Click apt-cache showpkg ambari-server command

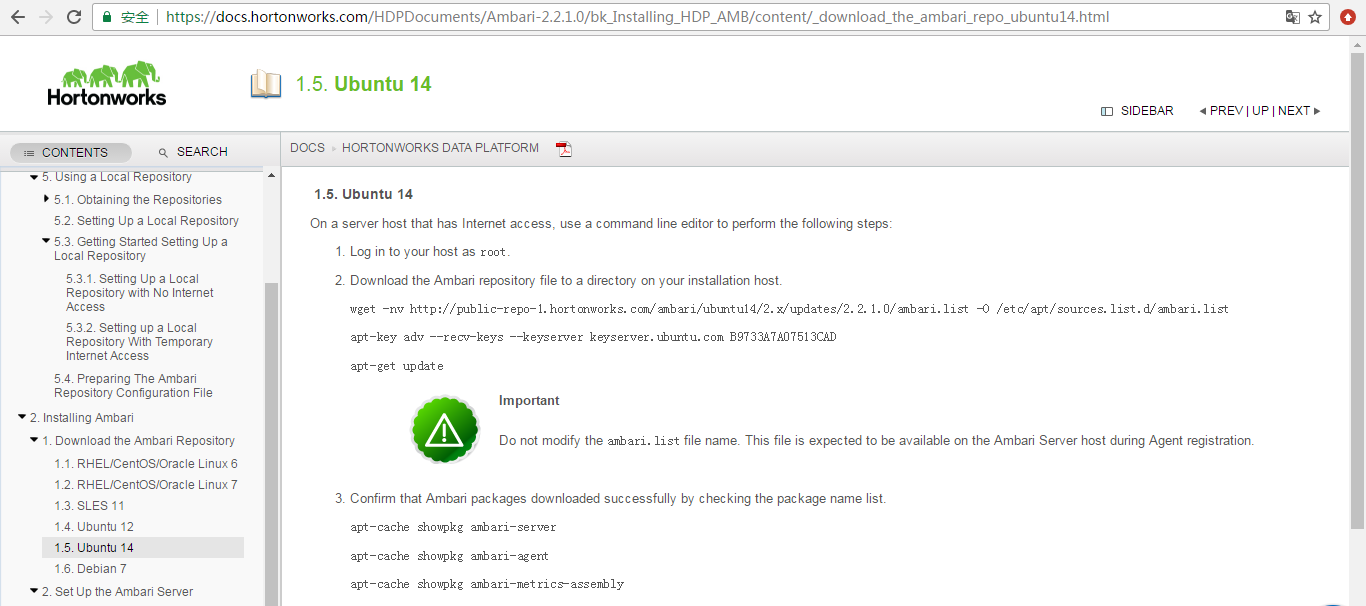tap(453, 527)
